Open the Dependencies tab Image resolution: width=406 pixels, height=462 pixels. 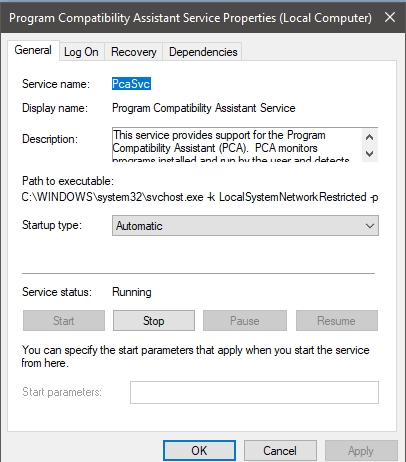[x=203, y=52]
